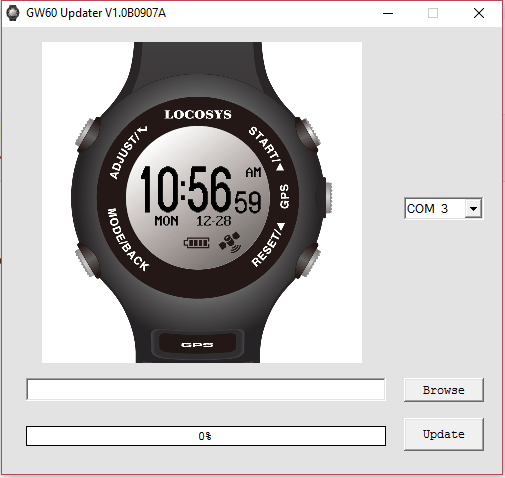Select the COM 3 combo box field
The image size is (505, 478).
[x=443, y=209]
